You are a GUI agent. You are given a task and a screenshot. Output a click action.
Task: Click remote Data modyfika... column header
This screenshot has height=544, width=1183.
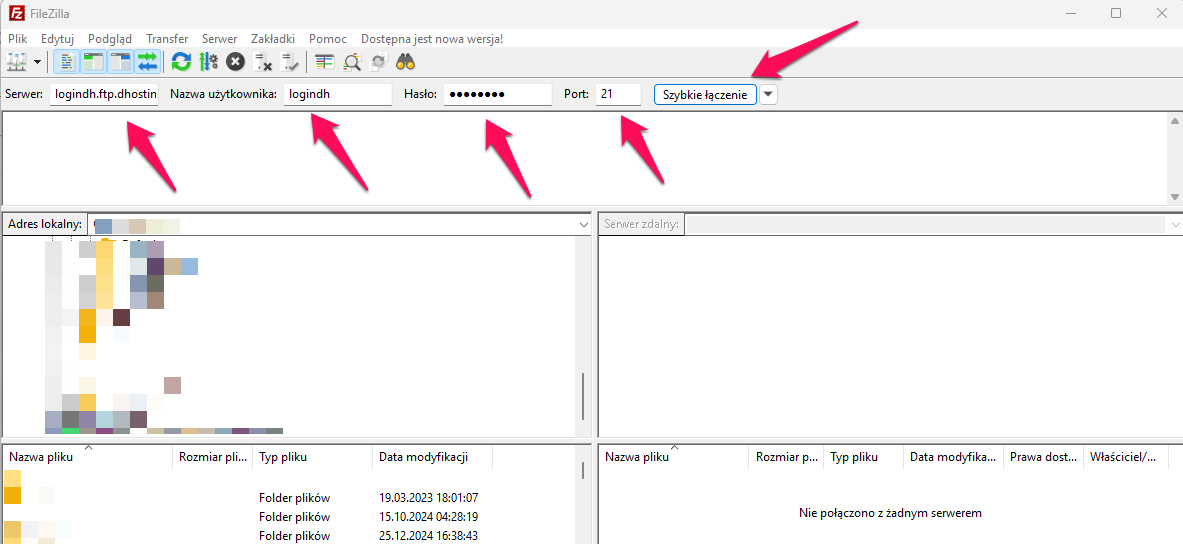(954, 457)
